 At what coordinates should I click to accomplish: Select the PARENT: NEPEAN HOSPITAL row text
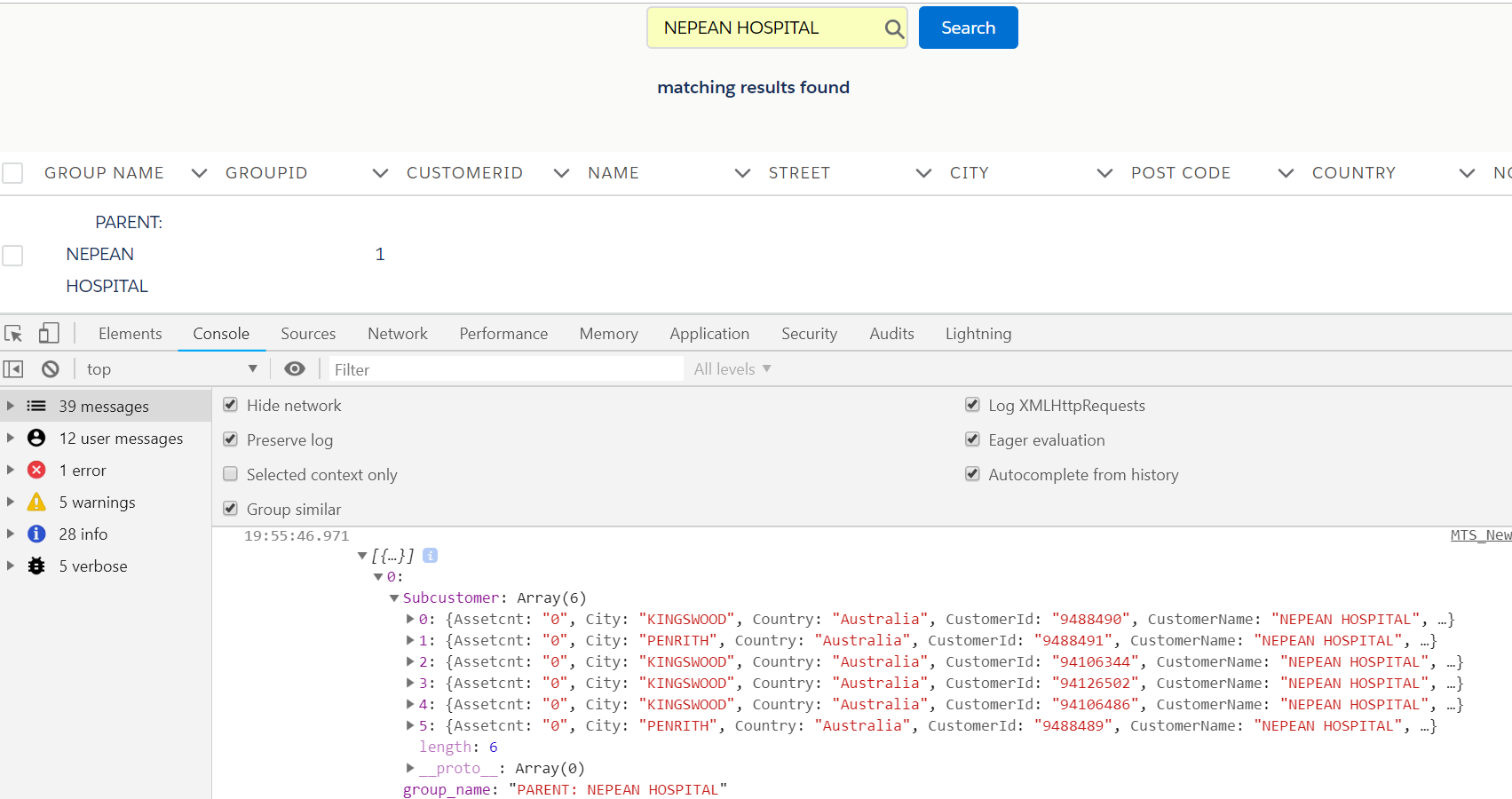(x=114, y=254)
